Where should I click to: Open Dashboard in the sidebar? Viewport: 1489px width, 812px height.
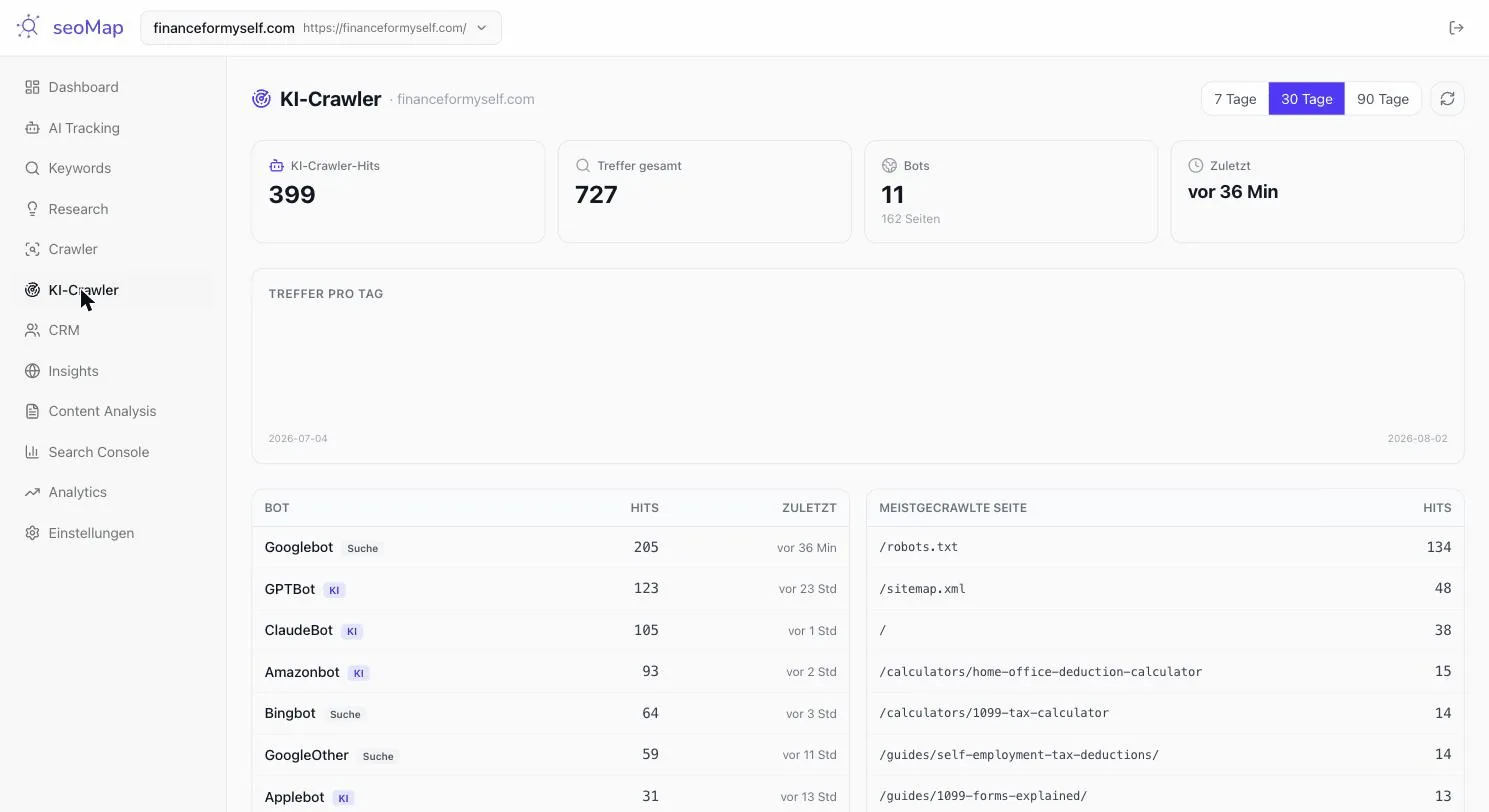113,87
